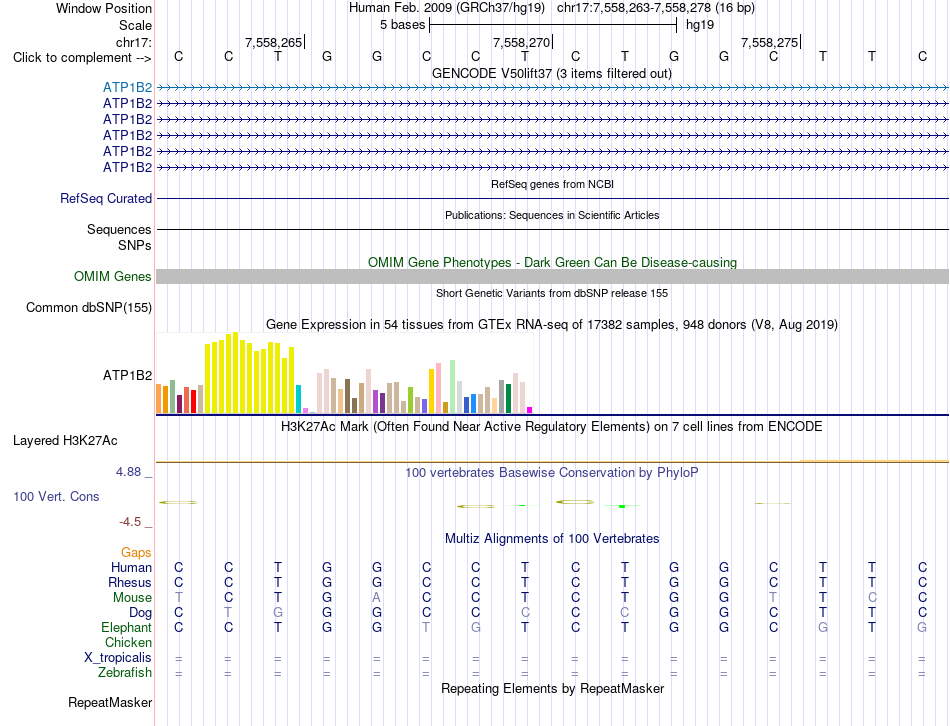Select the 100 Vert. Cons label

click(56, 496)
